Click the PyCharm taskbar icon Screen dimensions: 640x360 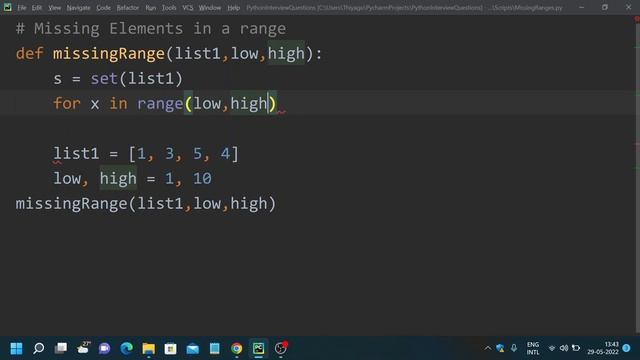(x=258, y=348)
